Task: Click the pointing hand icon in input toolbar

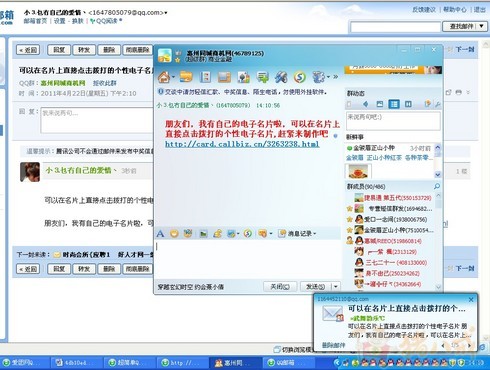Action: 262,234
